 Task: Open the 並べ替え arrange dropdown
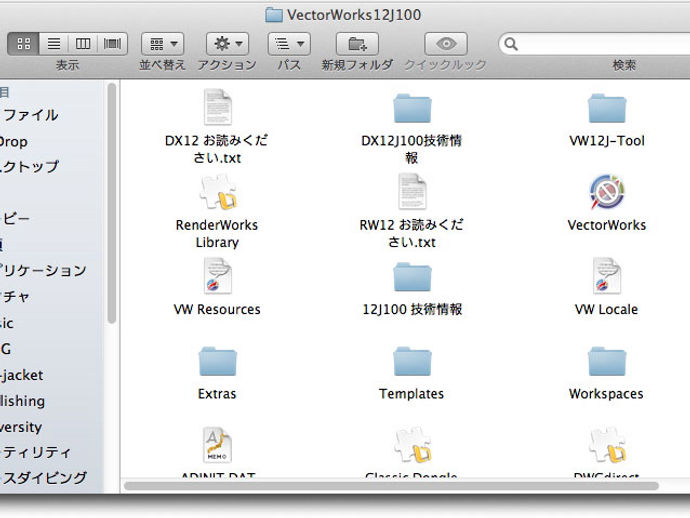tap(162, 44)
